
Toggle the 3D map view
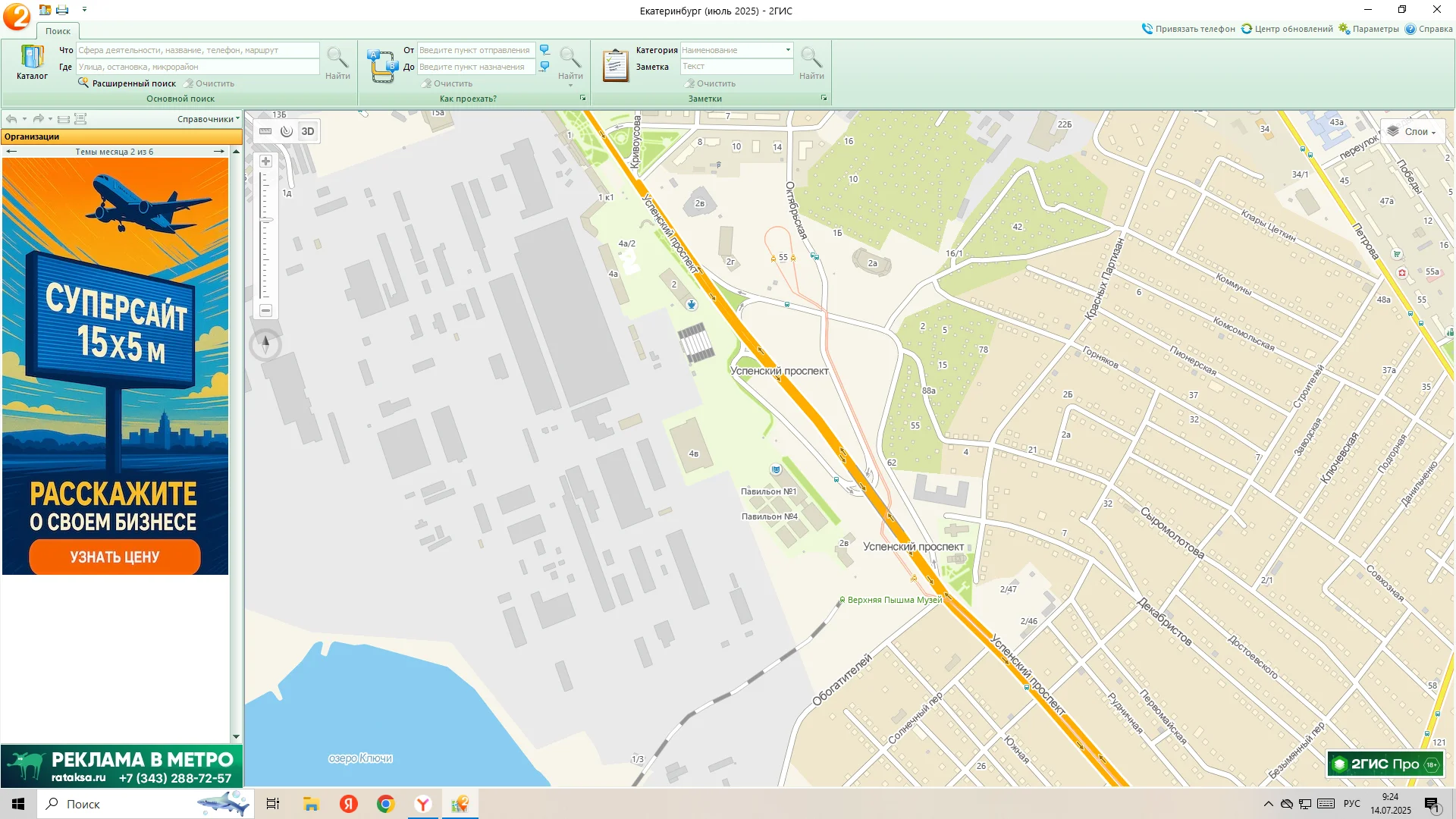click(x=308, y=131)
